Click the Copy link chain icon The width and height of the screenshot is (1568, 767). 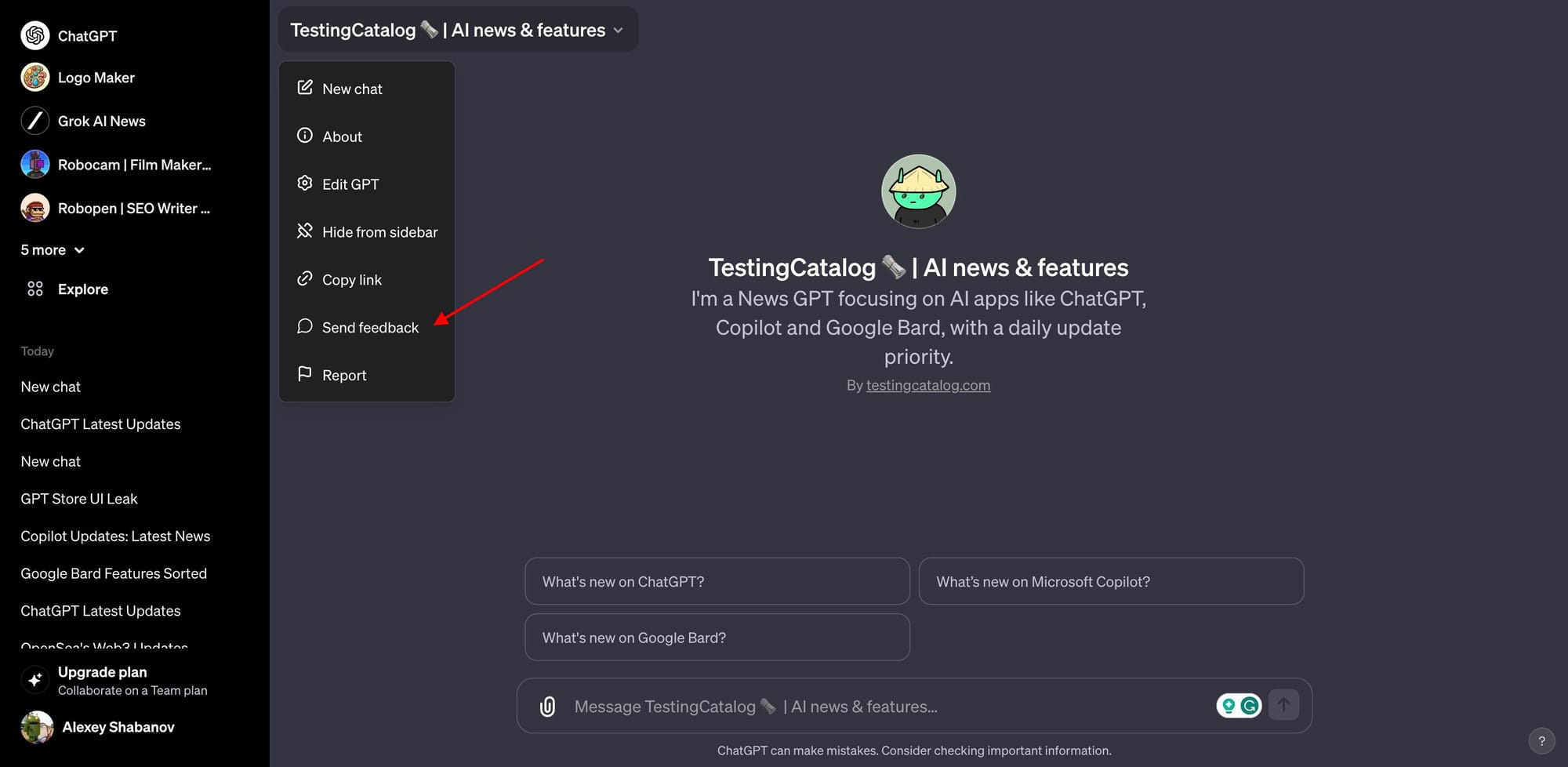pos(305,279)
